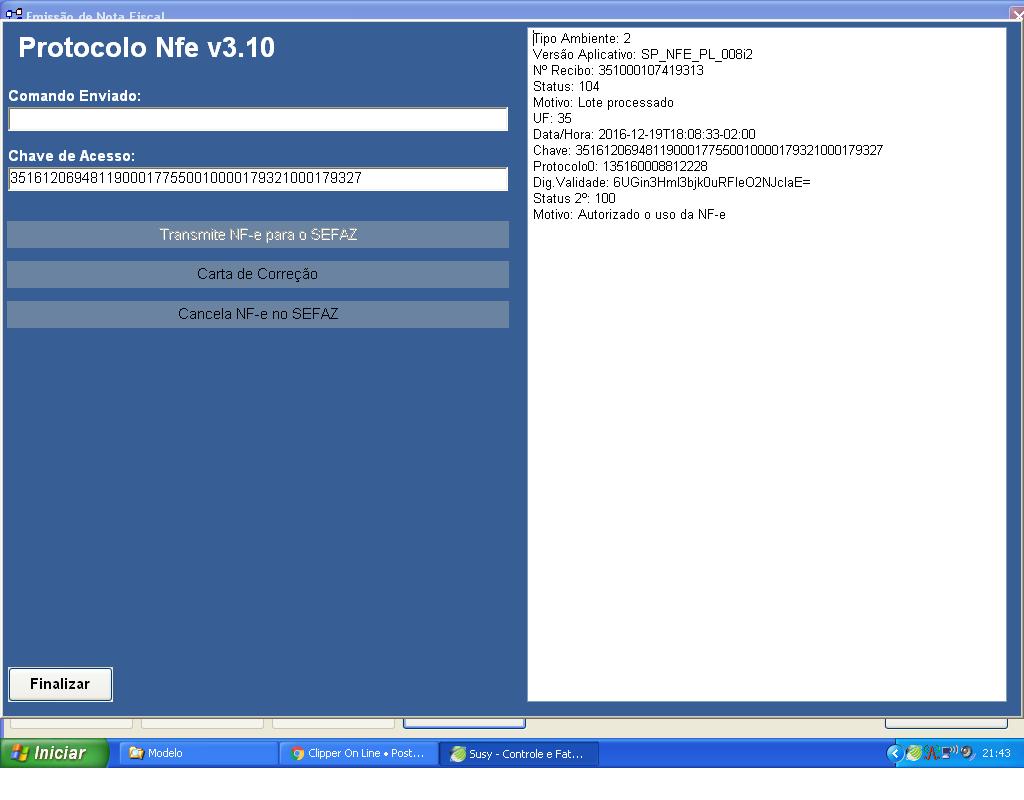Click the red network graph tray icon
Viewport: 1024px width, 800px height.
tap(931, 753)
